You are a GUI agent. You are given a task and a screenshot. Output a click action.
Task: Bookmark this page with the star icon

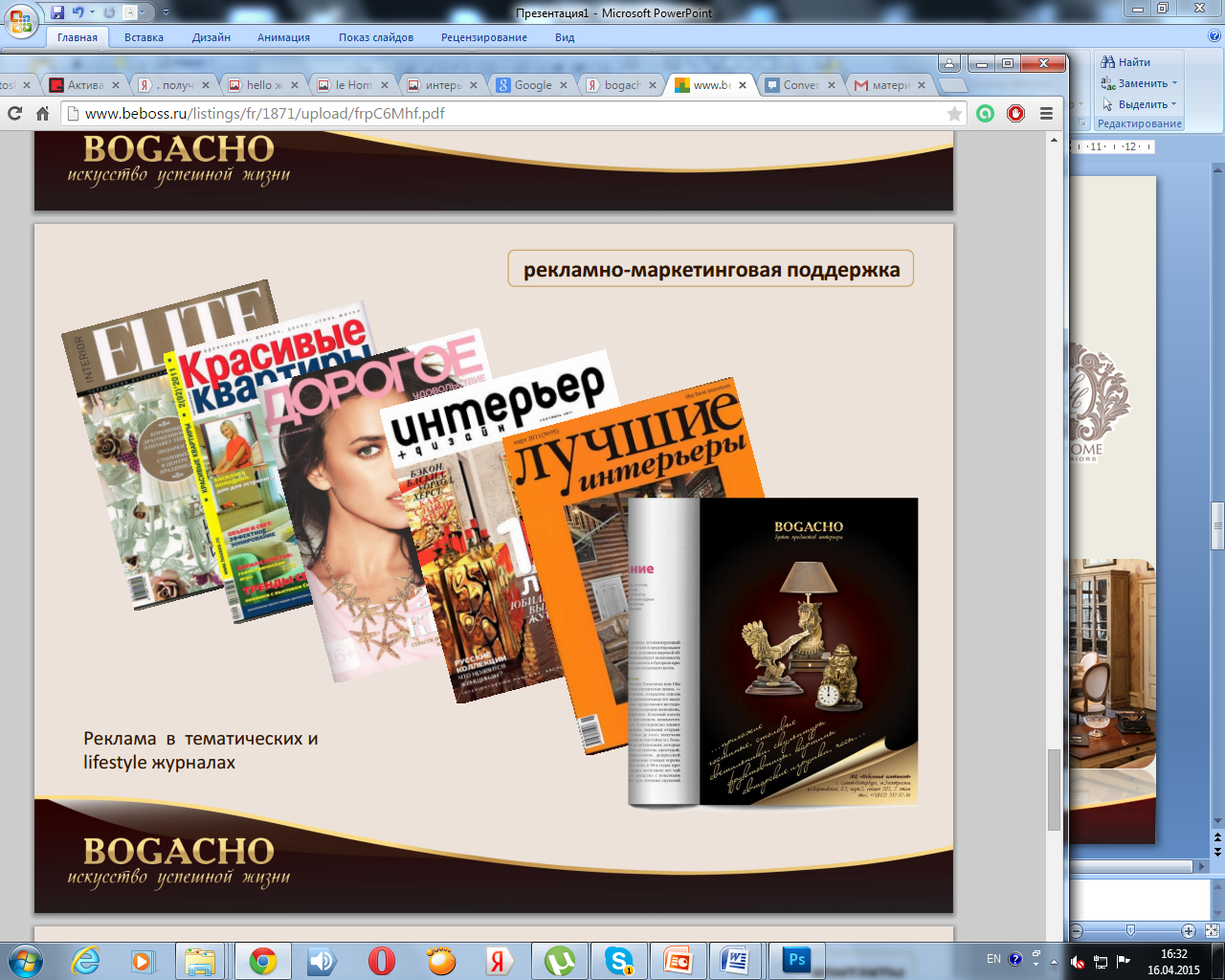pos(954,113)
